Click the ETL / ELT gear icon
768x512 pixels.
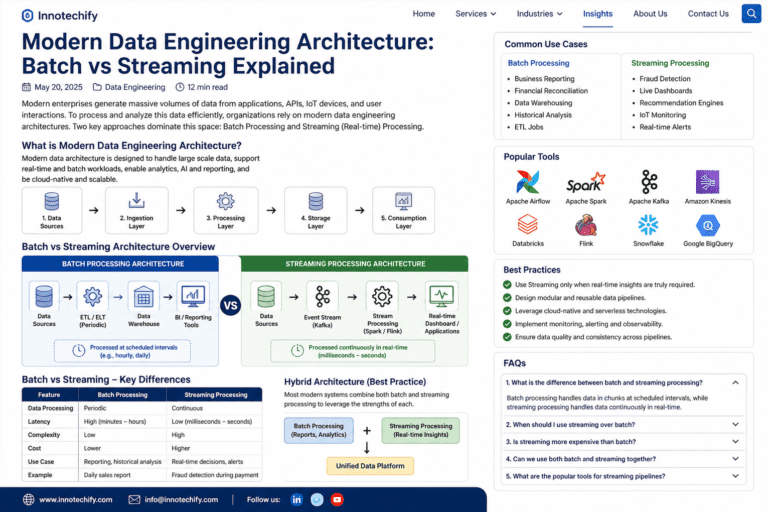pos(93,296)
